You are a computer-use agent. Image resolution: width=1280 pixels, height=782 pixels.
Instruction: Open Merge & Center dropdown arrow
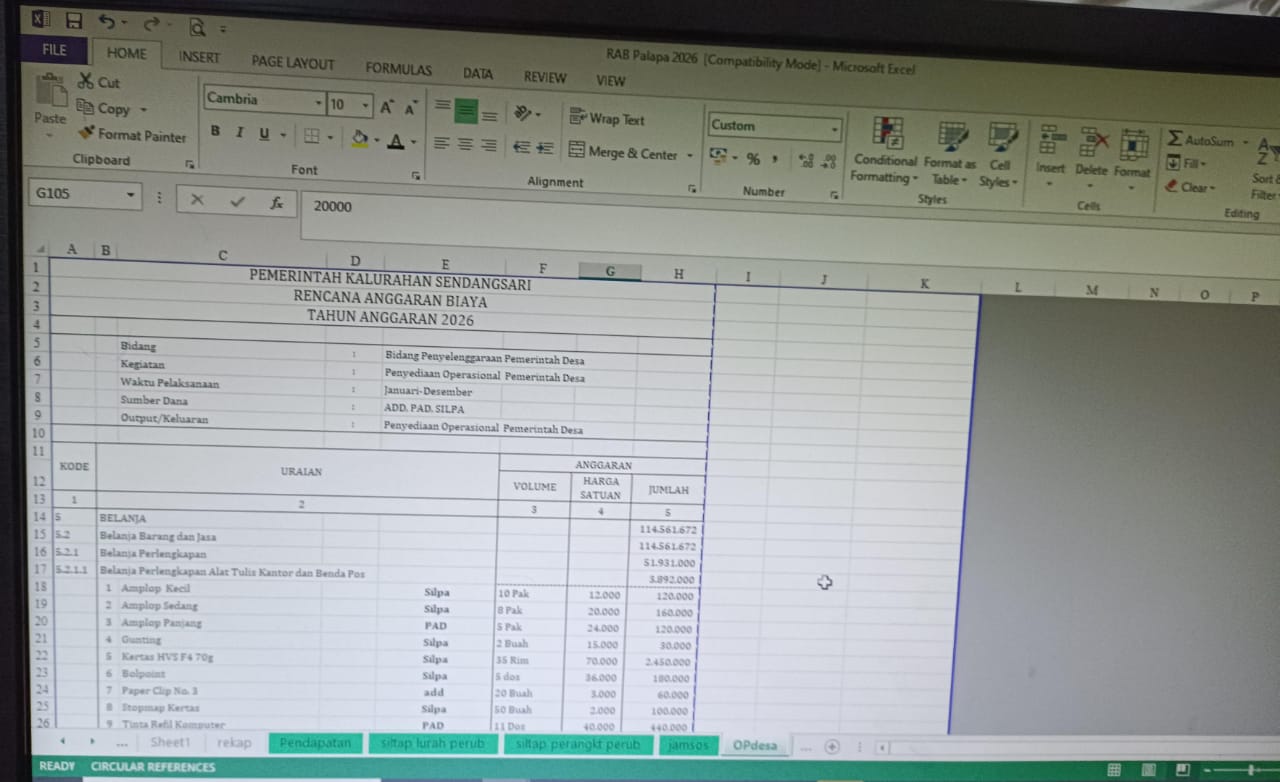689,155
